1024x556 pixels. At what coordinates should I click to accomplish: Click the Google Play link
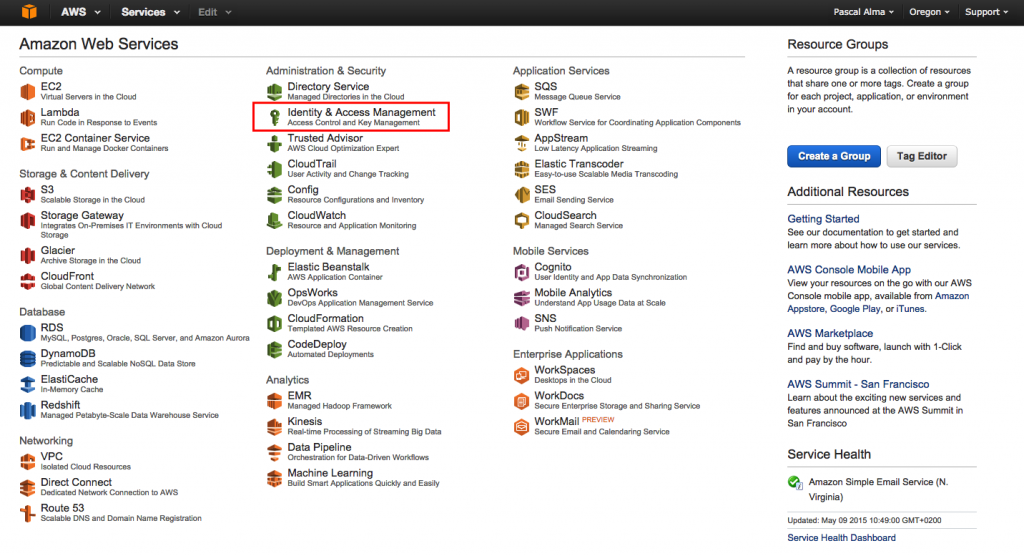point(855,309)
